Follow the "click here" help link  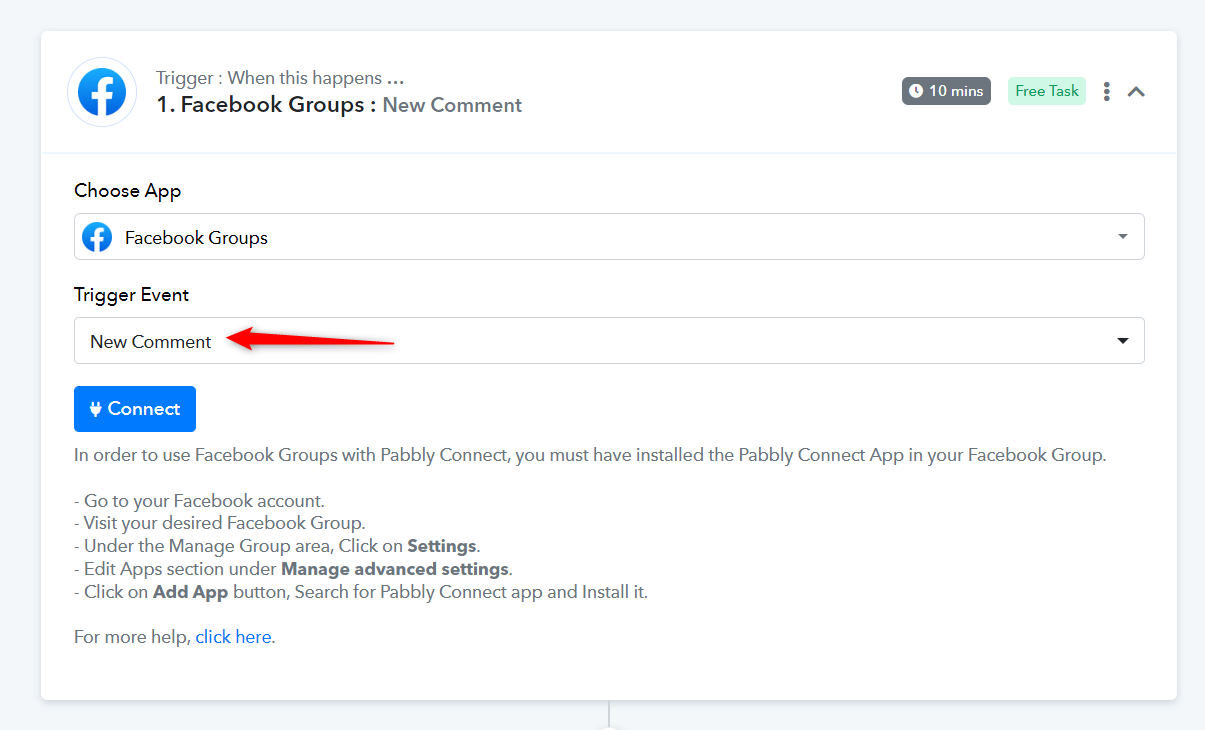point(233,637)
